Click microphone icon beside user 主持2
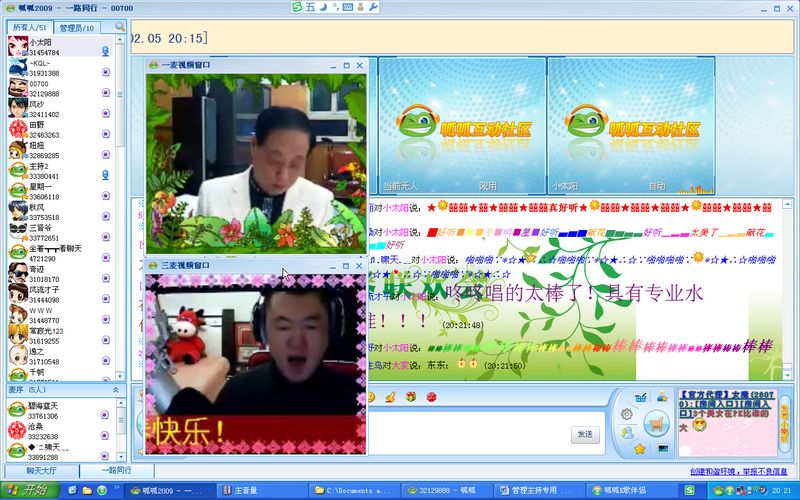Image resolution: width=800 pixels, height=500 pixels. click(106, 175)
